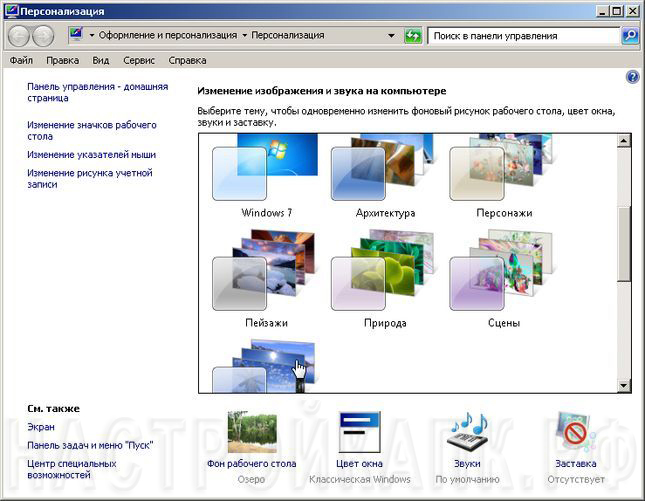645x501 pixels.
Task: Click the По умолчанию label under sounds
Action: (x=467, y=480)
